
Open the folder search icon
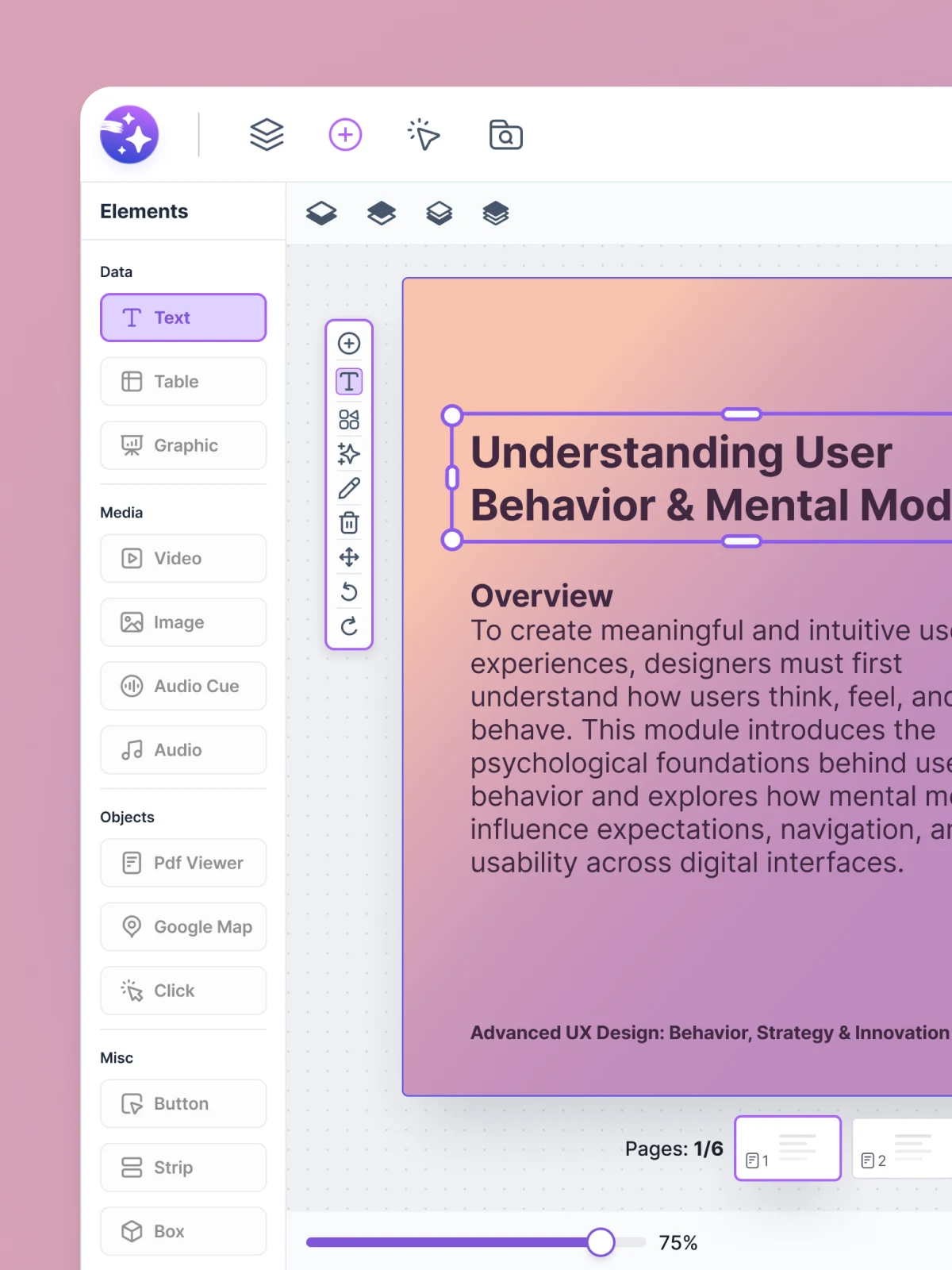(505, 135)
